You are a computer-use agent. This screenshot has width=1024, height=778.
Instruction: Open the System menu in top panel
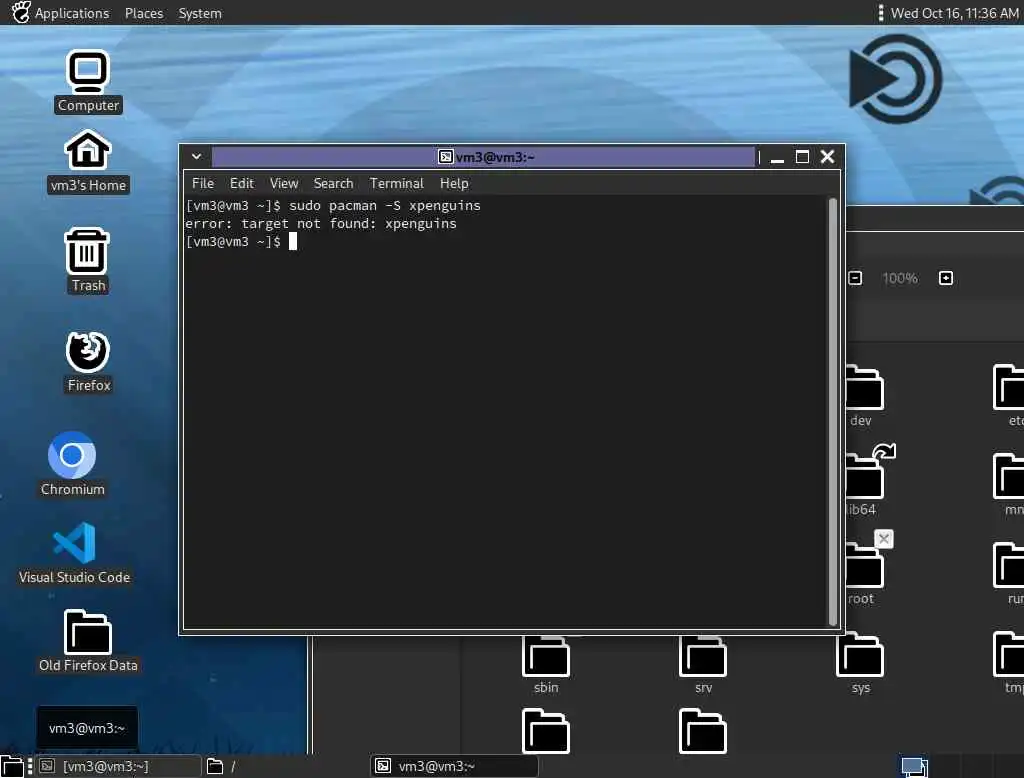click(x=200, y=13)
